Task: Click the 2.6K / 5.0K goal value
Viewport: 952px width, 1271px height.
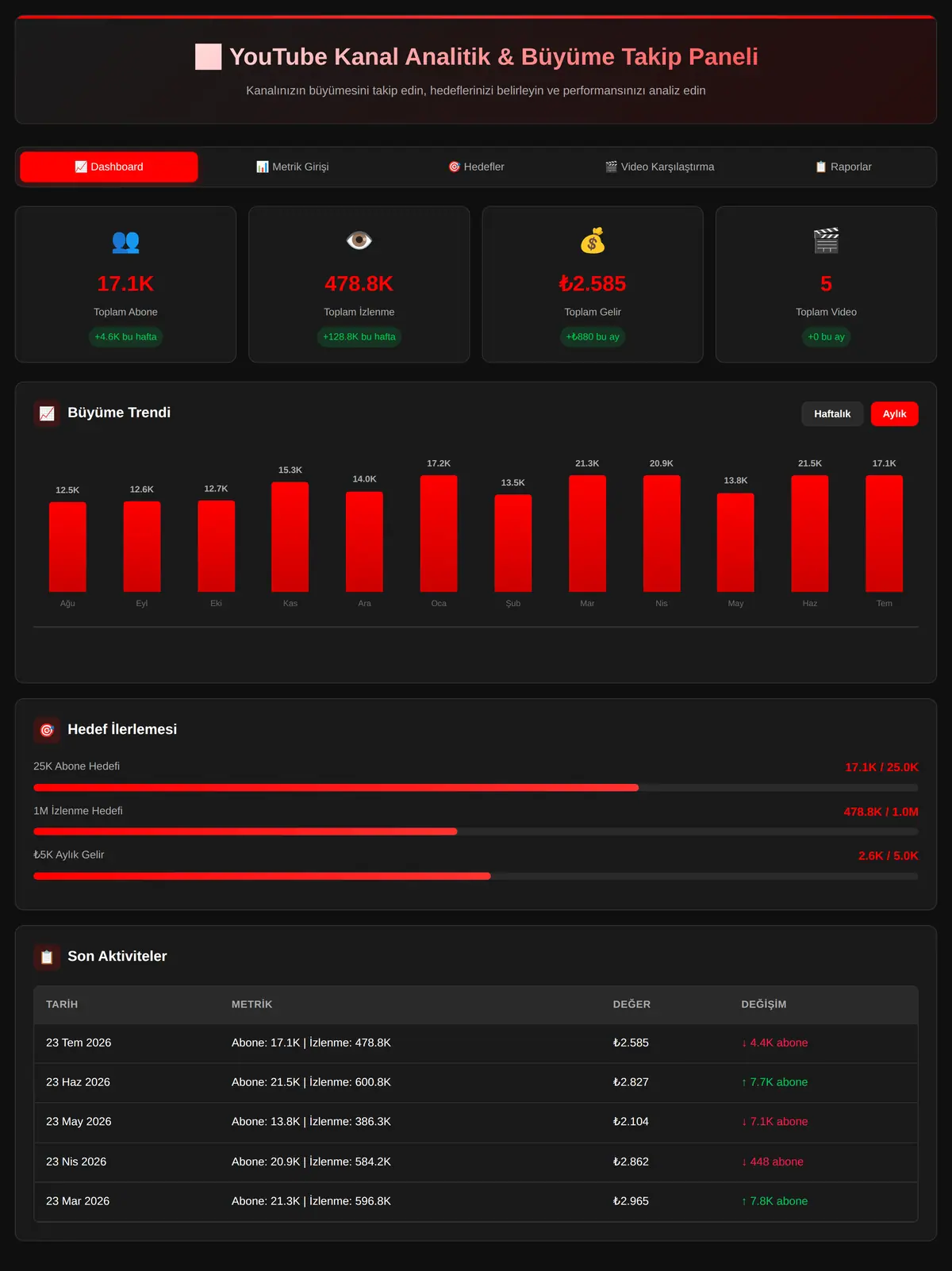Action: pos(889,856)
